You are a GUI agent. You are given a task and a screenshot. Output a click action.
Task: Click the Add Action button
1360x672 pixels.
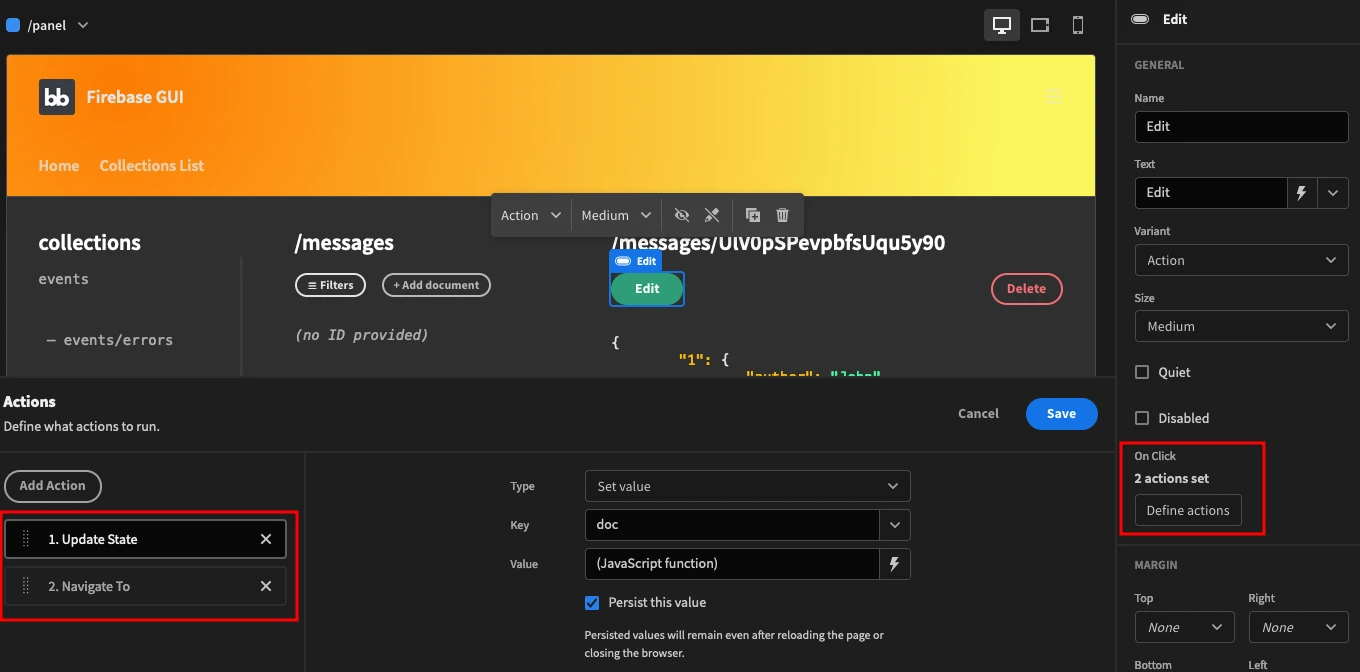(53, 486)
